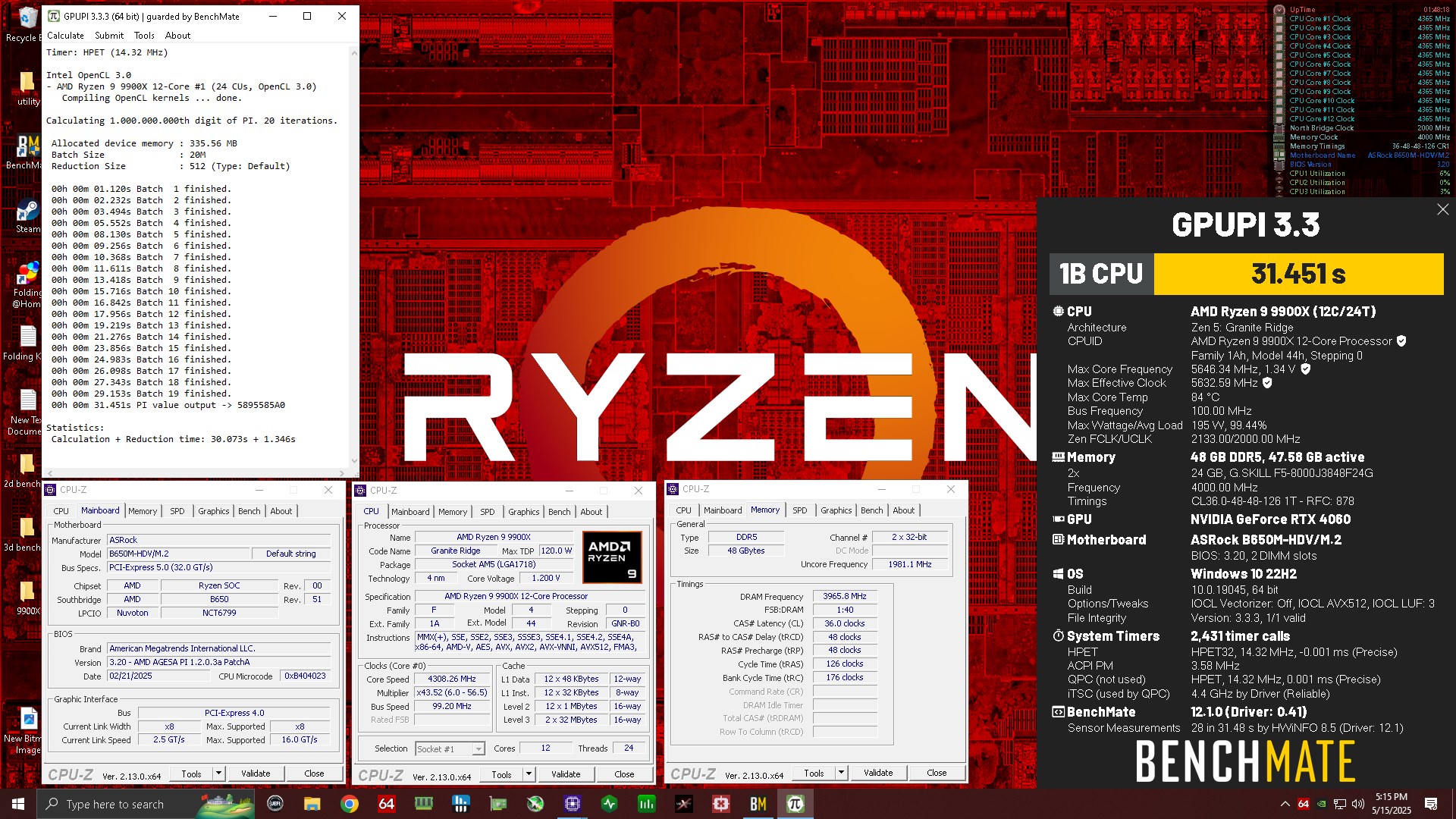Open About tab in the right CPU-Z window
Screen dimensions: 1456x819
click(x=904, y=510)
